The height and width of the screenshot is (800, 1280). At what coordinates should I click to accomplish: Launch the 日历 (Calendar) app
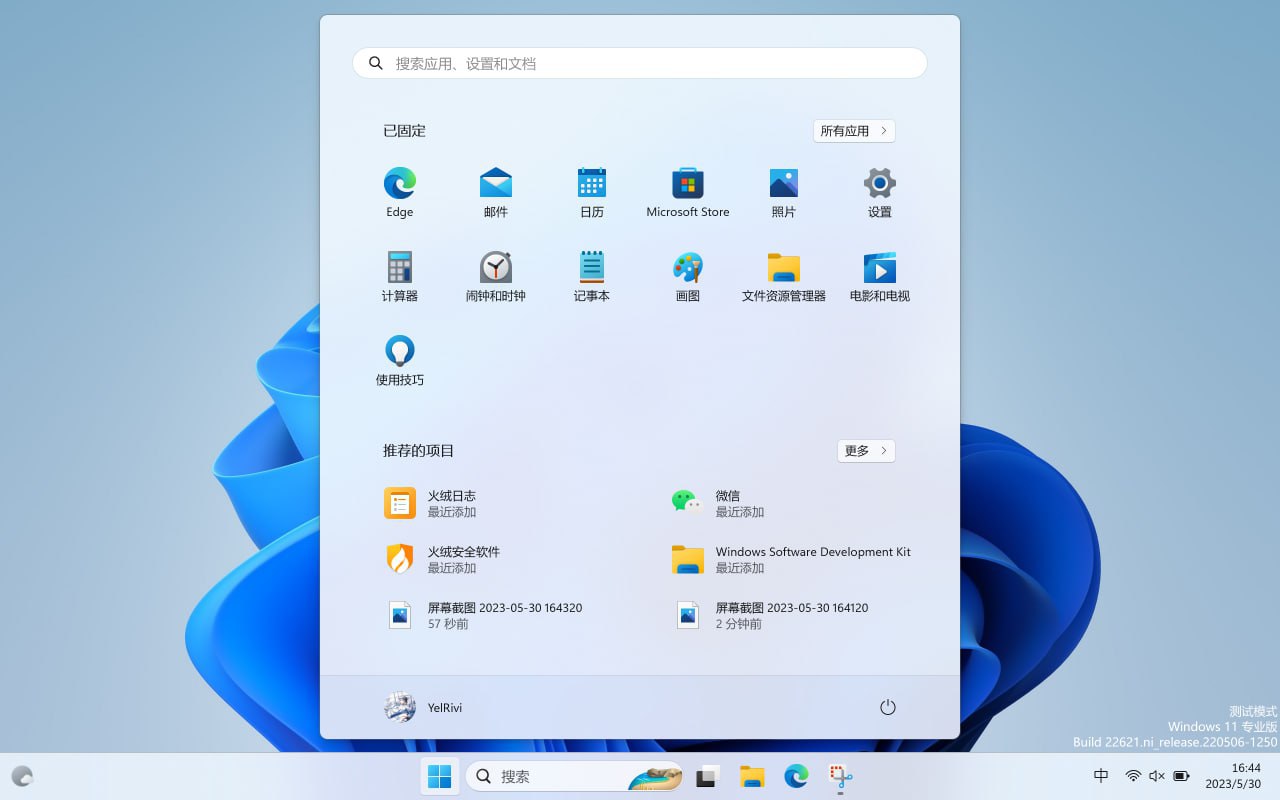coord(591,191)
